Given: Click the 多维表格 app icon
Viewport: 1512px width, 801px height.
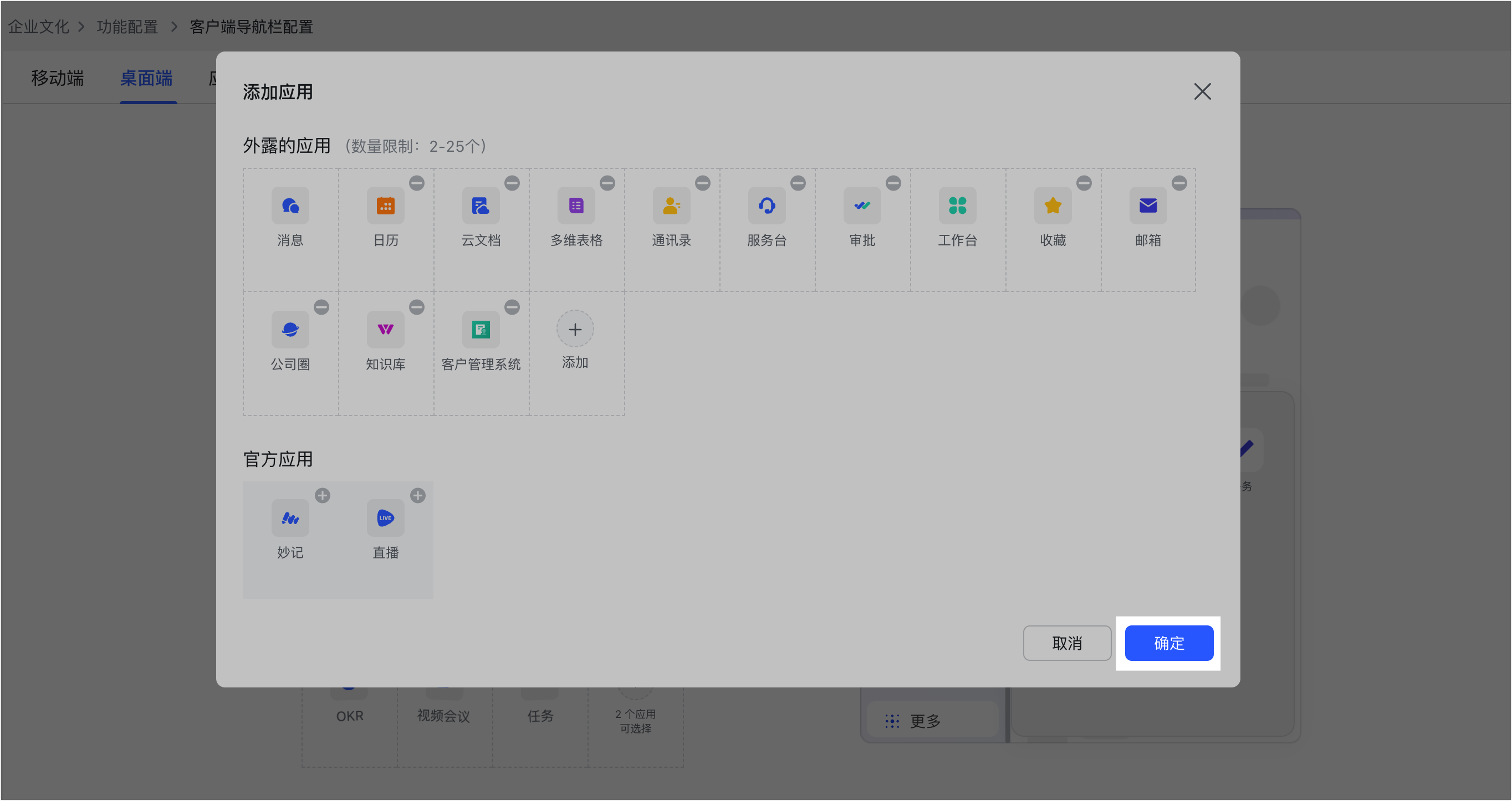Looking at the screenshot, I should (576, 206).
